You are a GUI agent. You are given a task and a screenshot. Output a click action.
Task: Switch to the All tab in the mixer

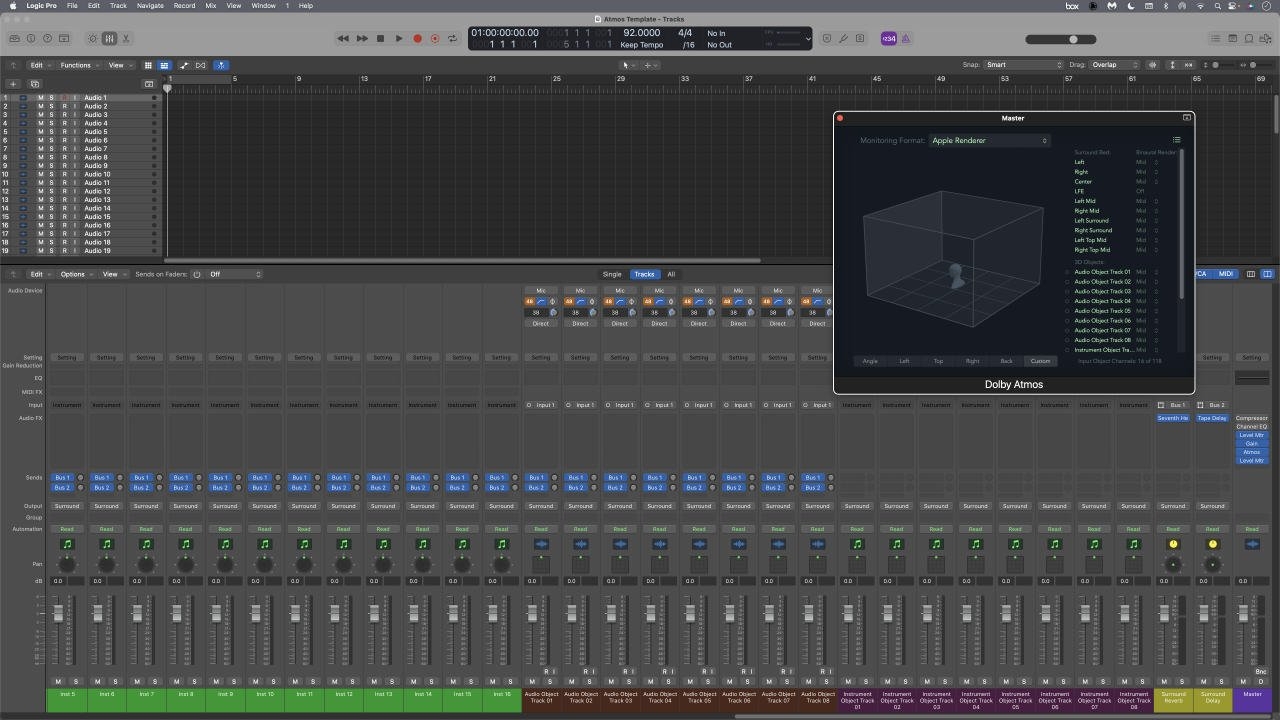(671, 274)
